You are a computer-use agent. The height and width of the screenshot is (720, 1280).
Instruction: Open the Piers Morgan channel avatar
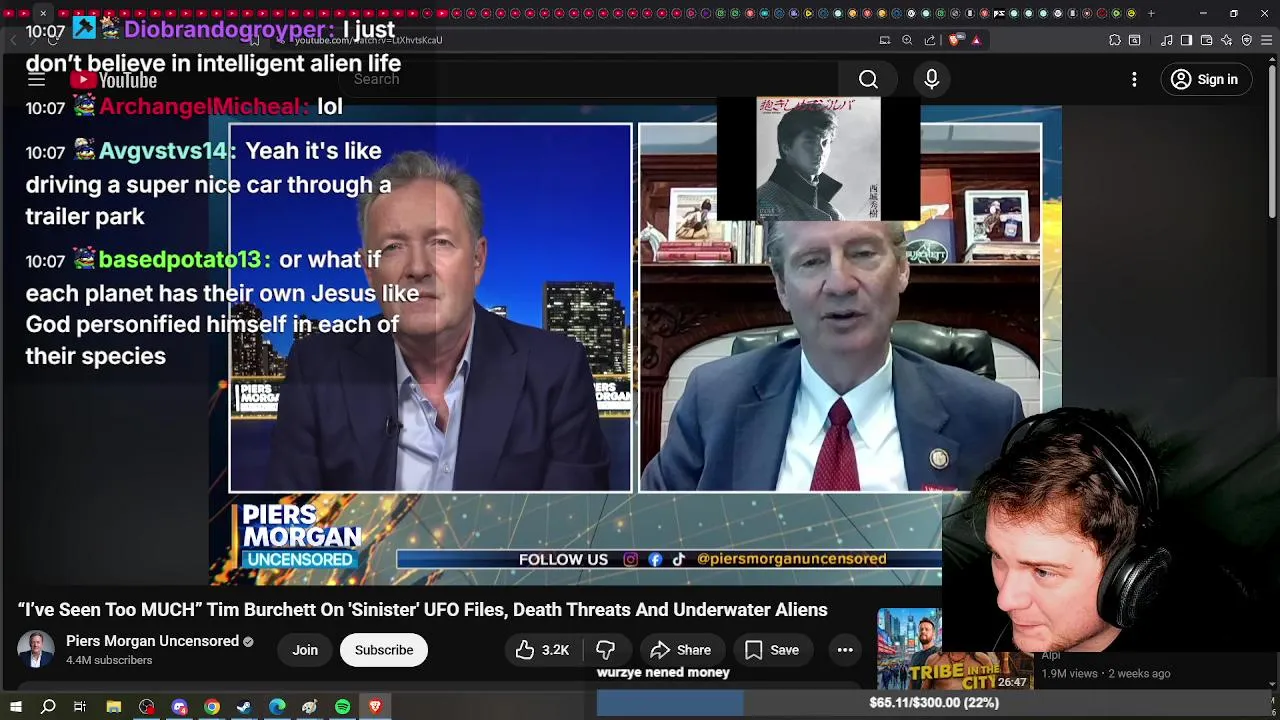(x=36, y=650)
